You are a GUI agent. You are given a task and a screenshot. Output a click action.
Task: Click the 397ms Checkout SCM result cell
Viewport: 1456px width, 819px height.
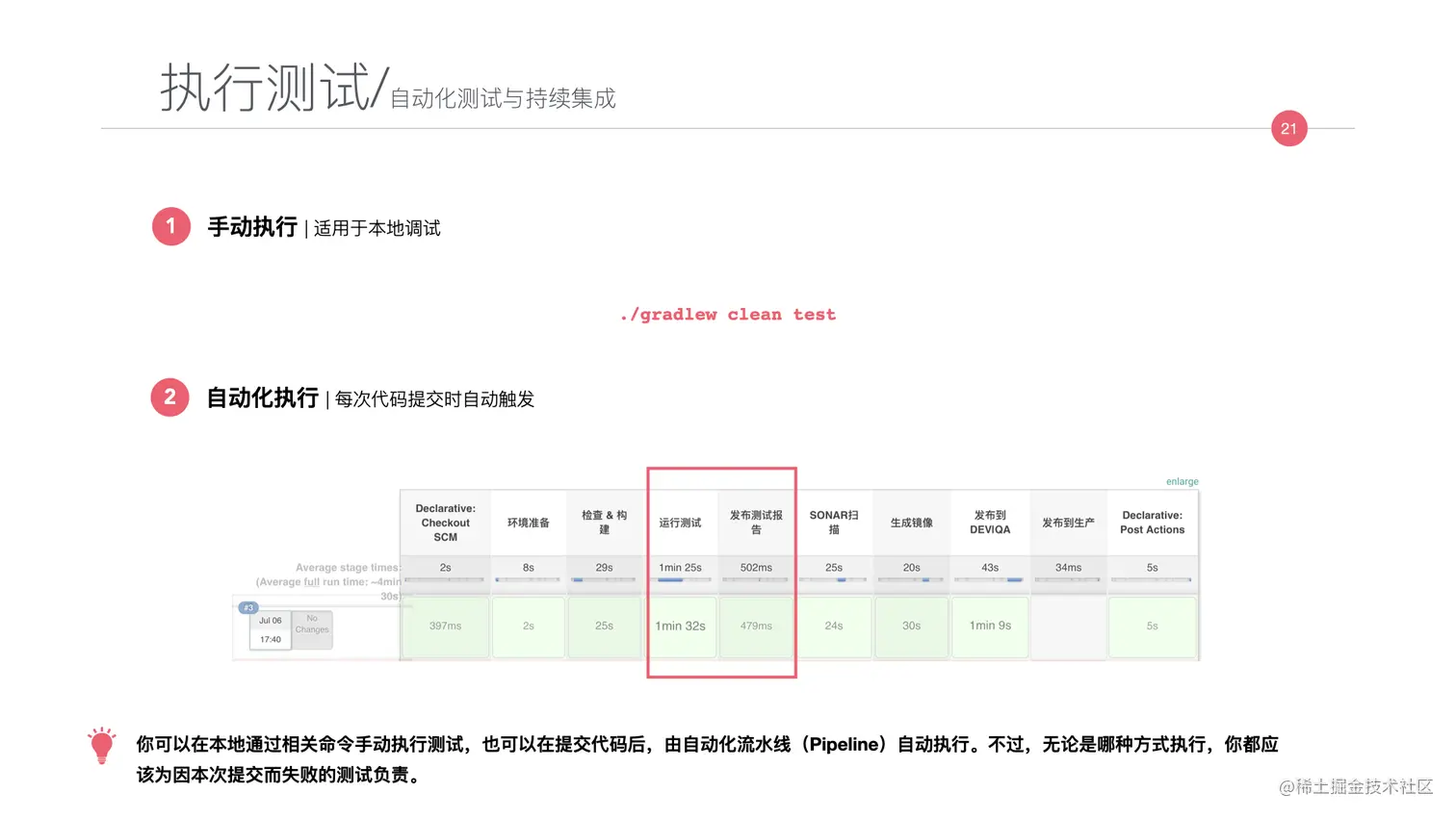[445, 627]
